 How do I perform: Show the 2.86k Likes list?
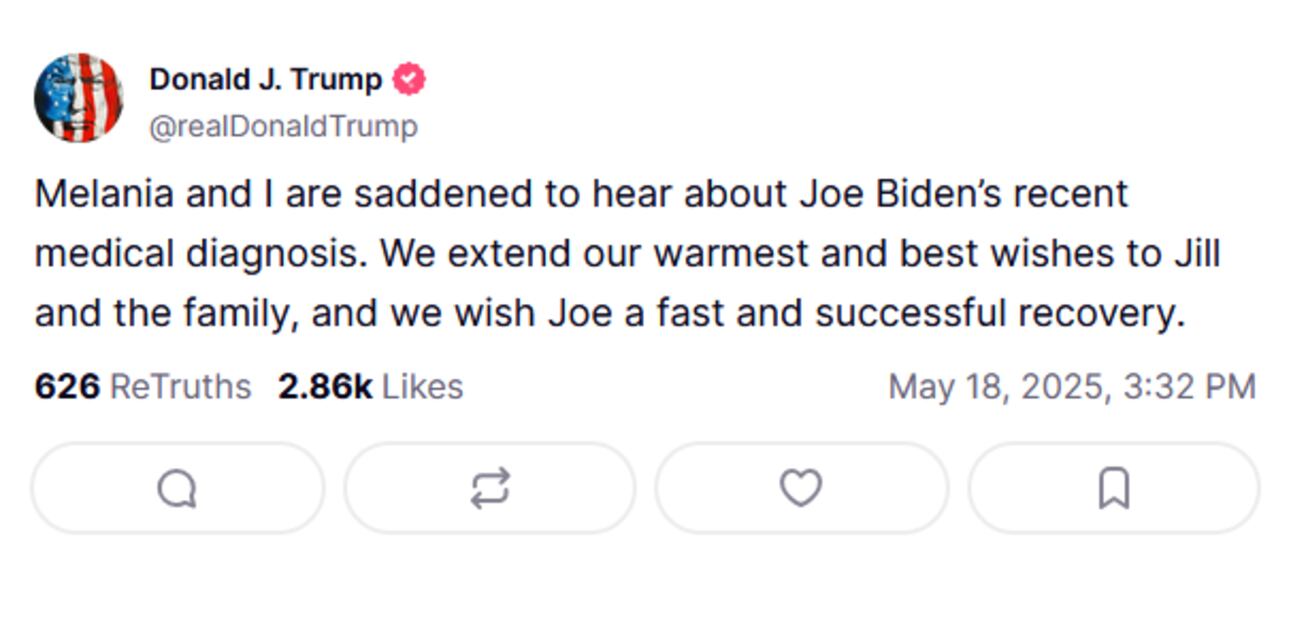(x=370, y=386)
